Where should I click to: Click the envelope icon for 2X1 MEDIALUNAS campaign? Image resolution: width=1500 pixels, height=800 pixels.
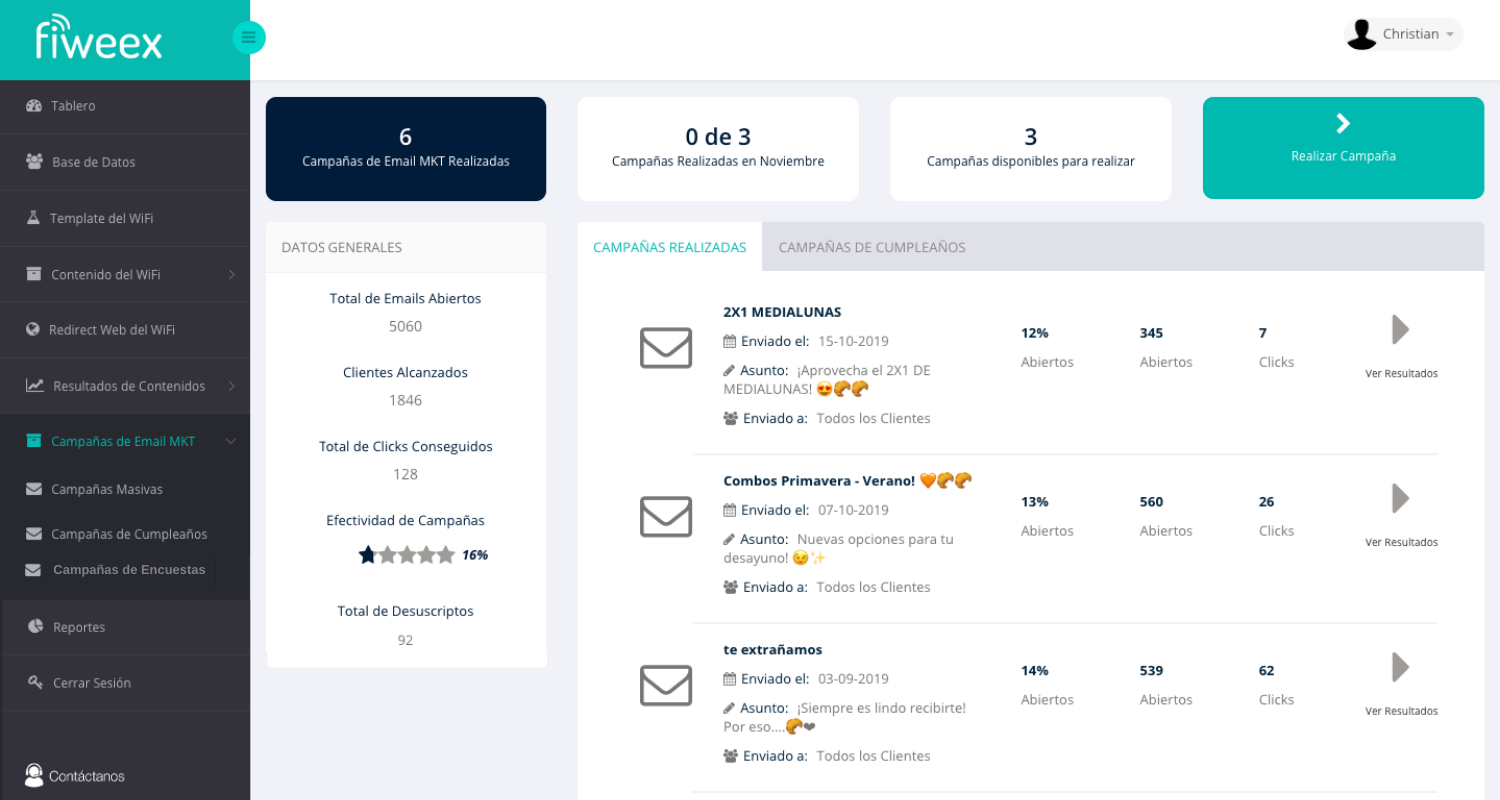665,348
